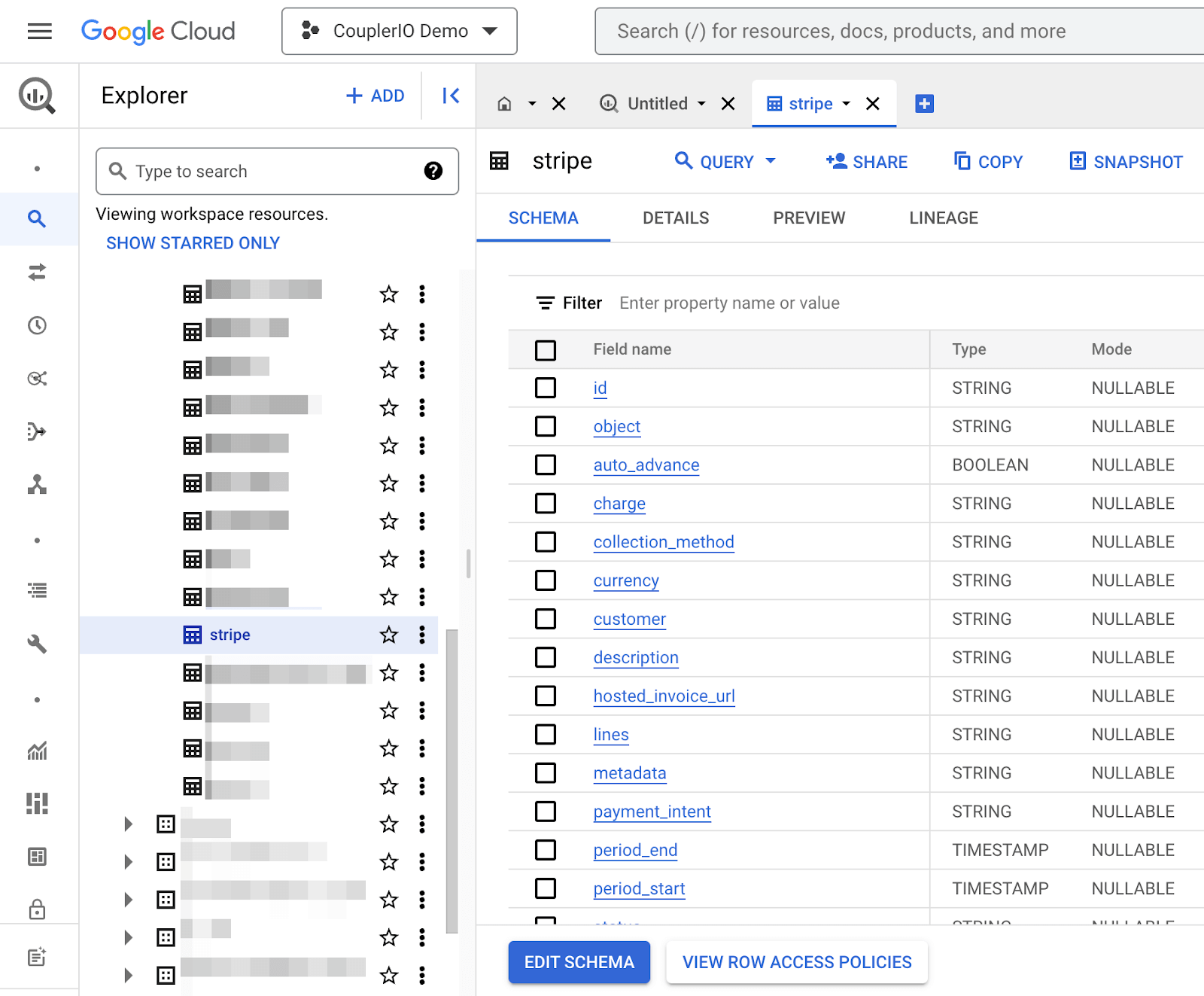Open more options for stripe table
The height and width of the screenshot is (996, 1204).
[422, 635]
